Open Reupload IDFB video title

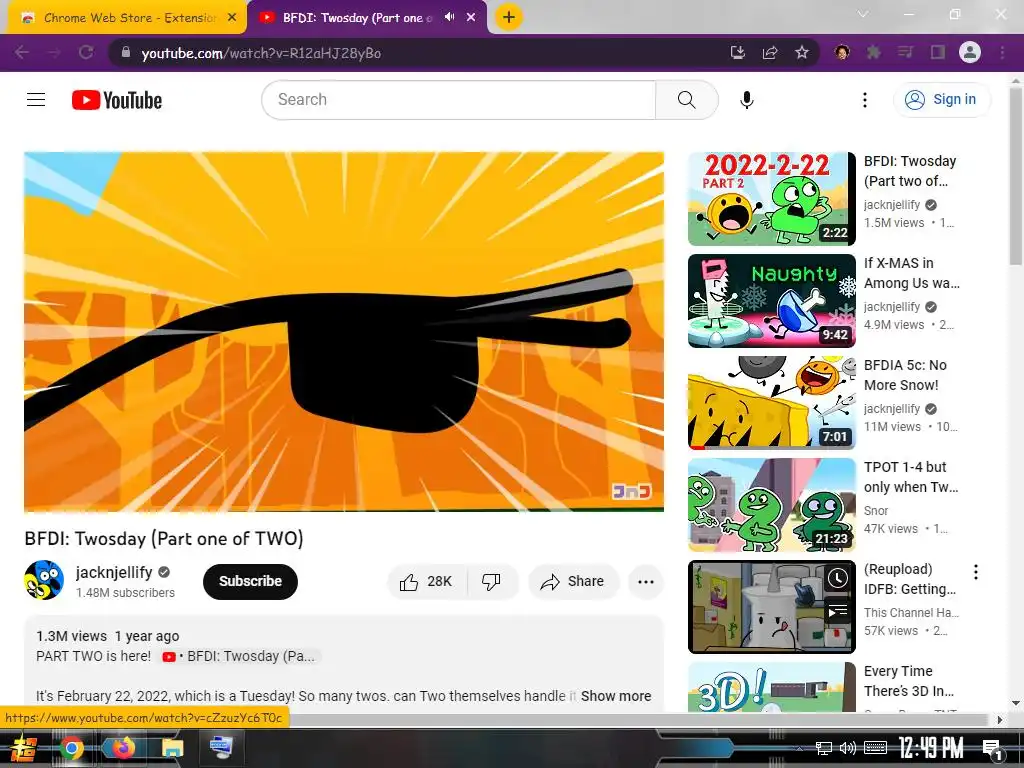tap(910, 579)
